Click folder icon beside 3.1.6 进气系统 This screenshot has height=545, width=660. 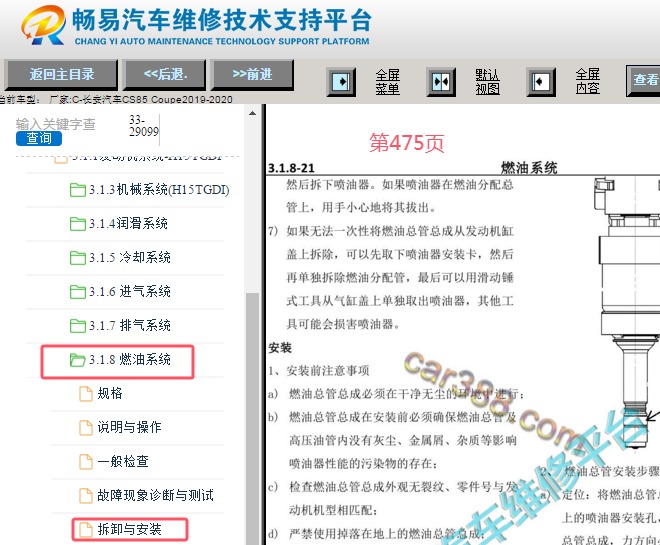77,291
